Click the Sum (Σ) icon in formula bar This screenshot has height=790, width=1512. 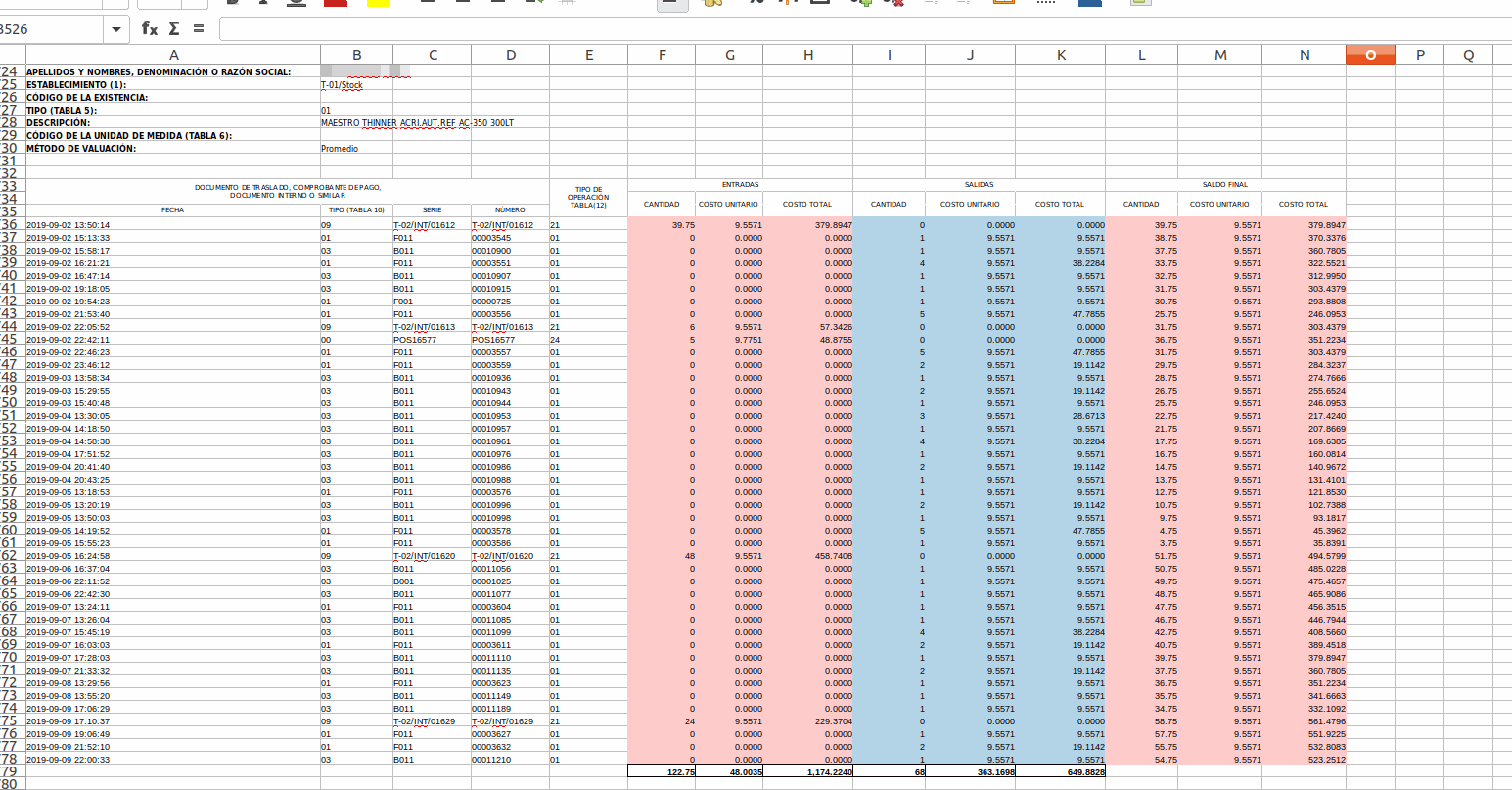[174, 28]
